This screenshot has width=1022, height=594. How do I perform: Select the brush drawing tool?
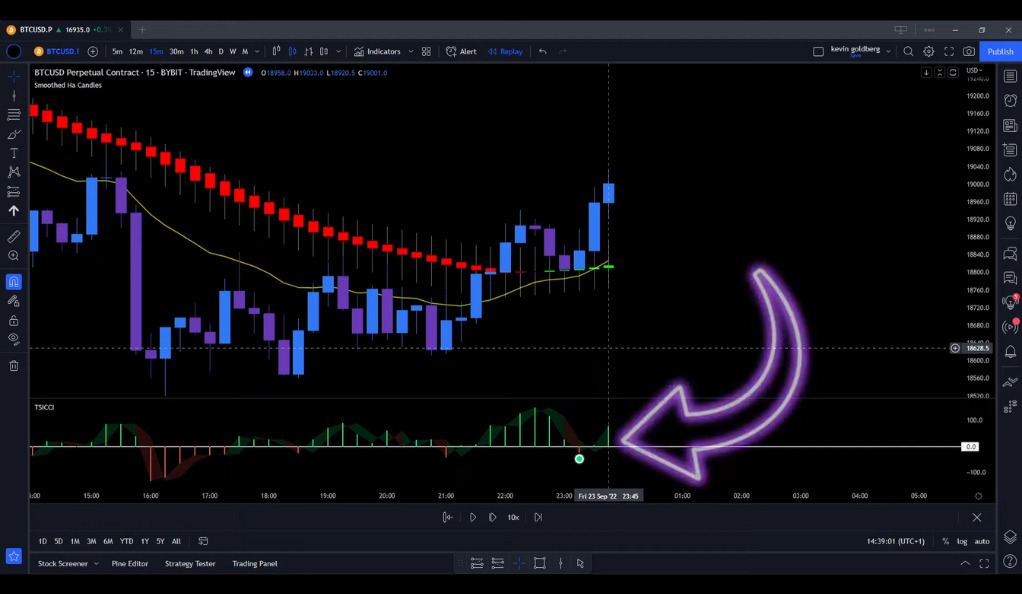pyautogui.click(x=14, y=134)
